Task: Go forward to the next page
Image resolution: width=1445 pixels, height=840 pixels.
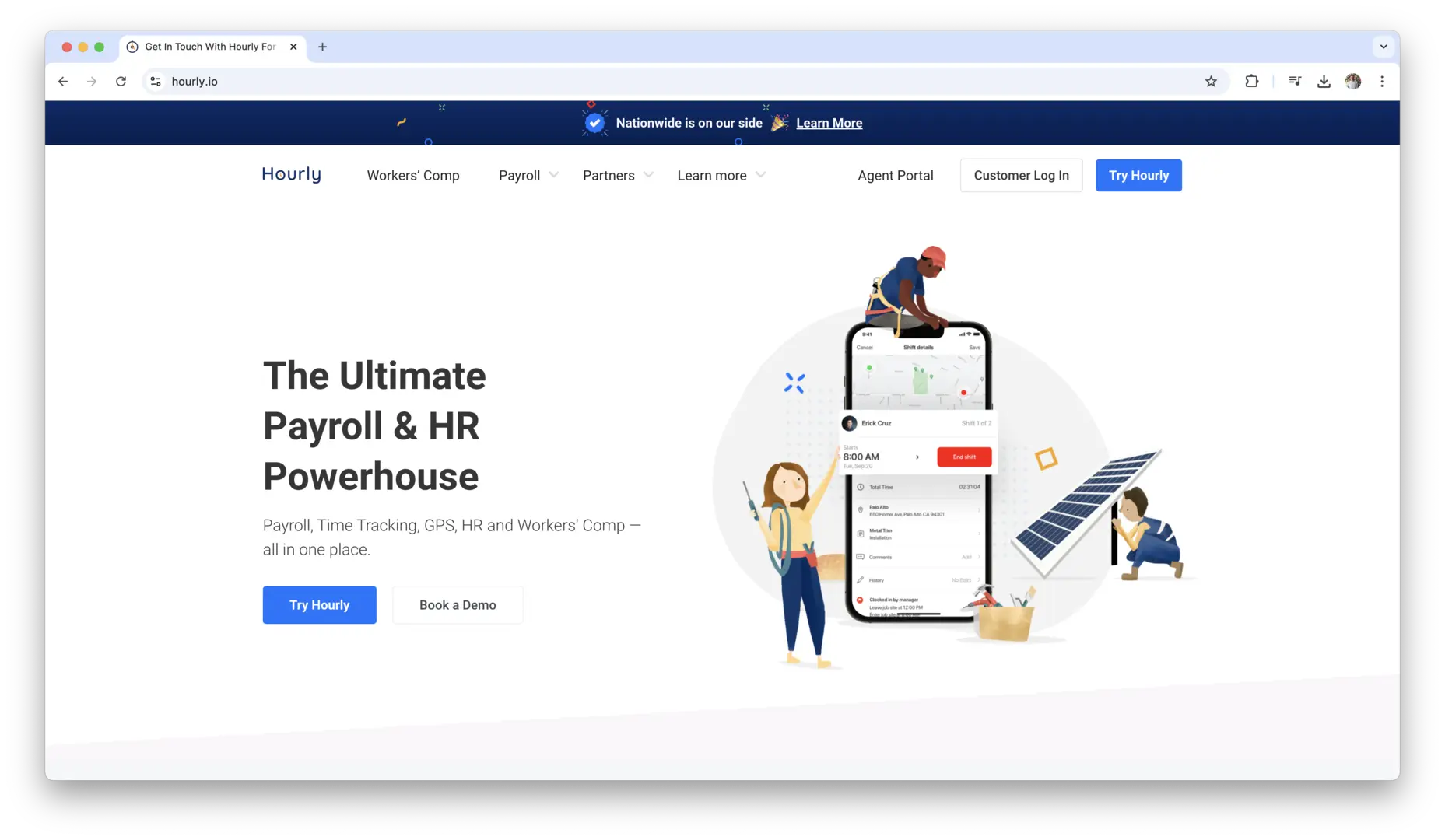Action: click(x=92, y=82)
